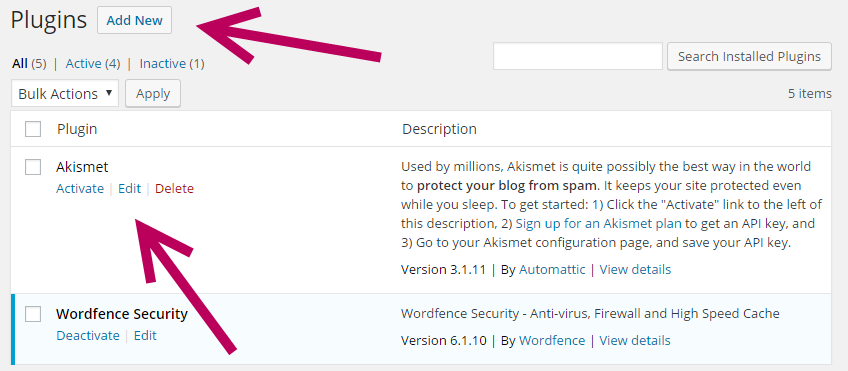This screenshot has width=848, height=371.
Task: Click the Version 6.1.10 text
Action: [x=444, y=341]
